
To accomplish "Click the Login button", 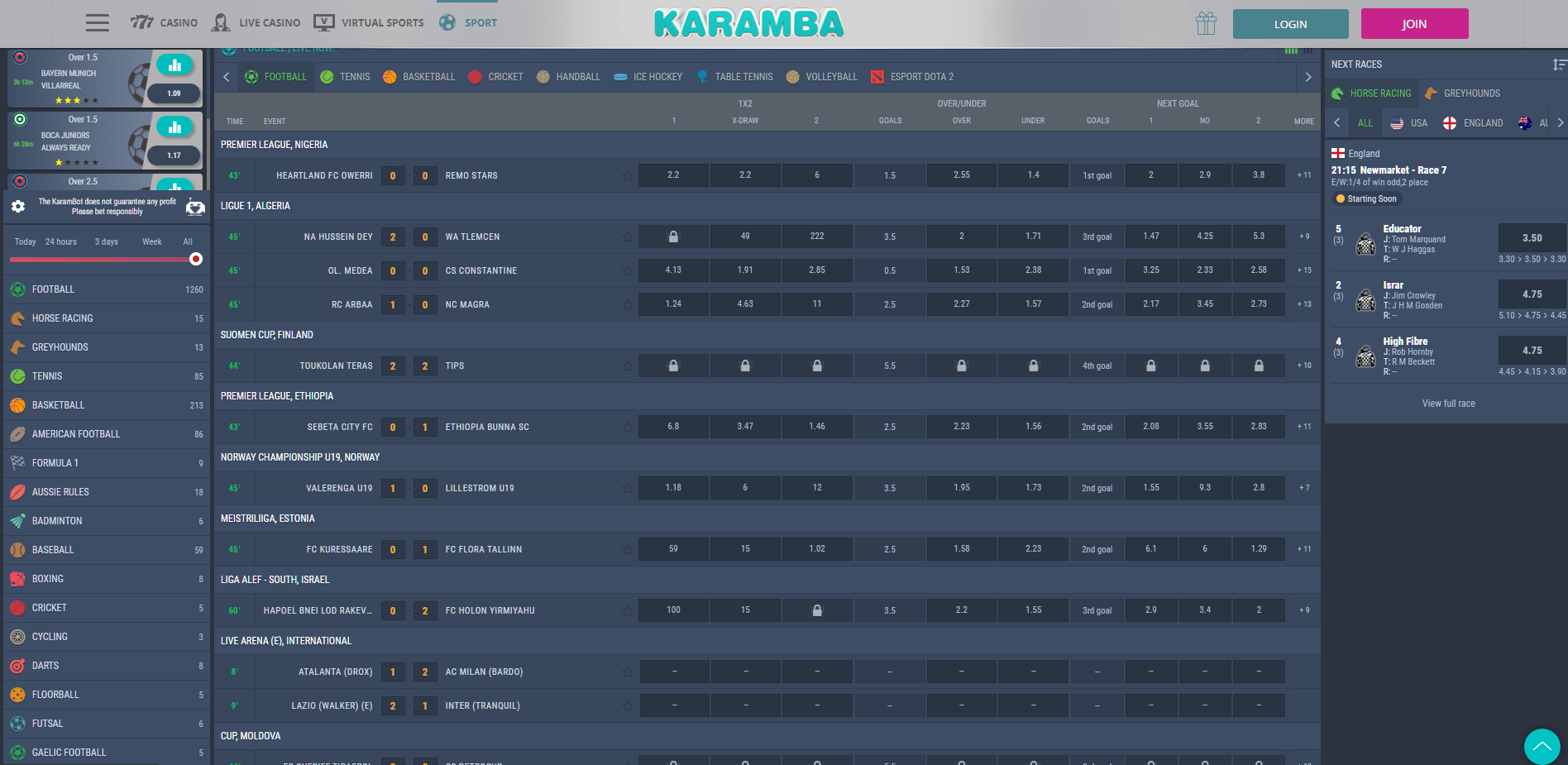I will tap(1290, 24).
